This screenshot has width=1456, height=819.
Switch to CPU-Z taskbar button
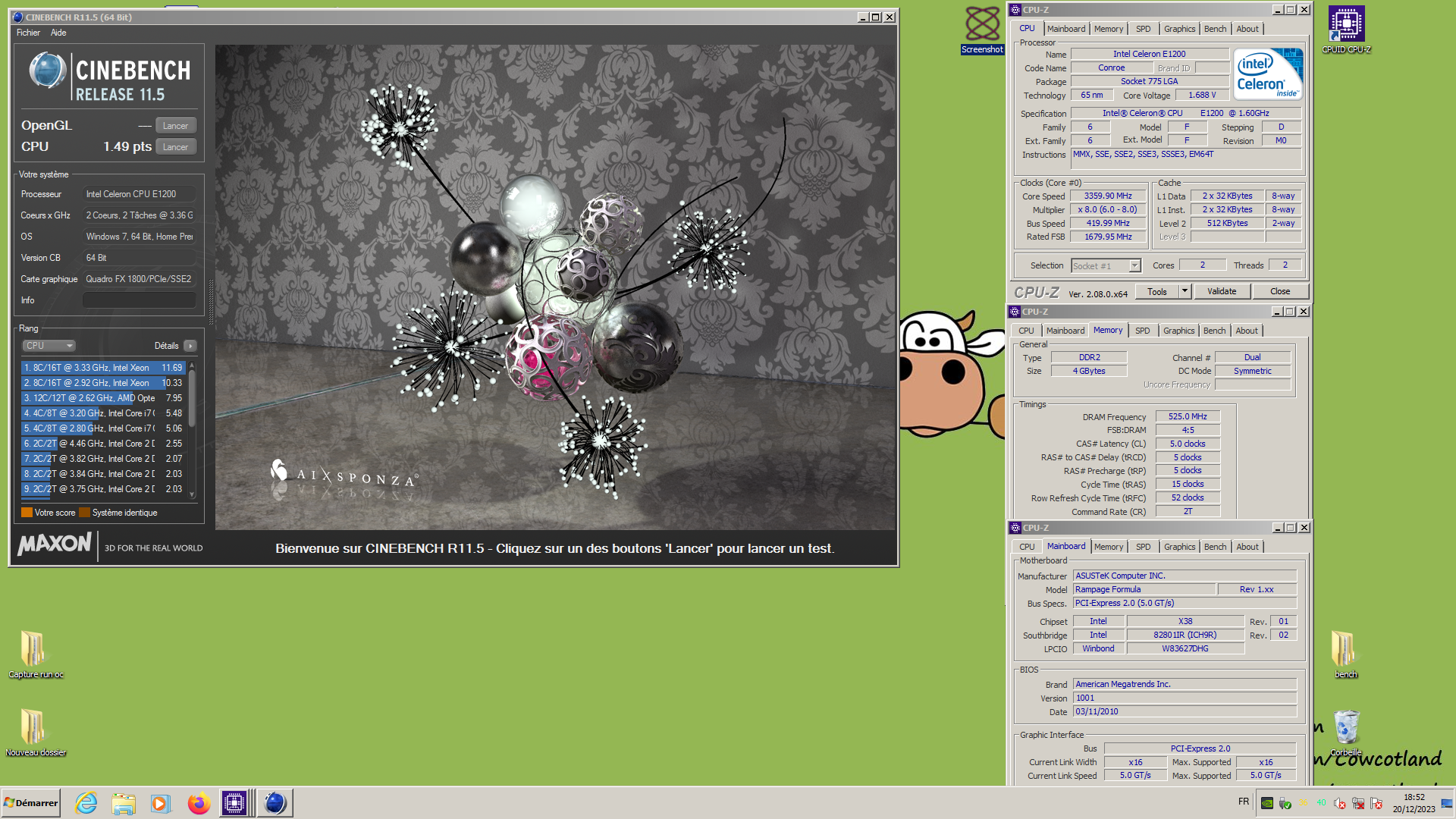click(234, 803)
